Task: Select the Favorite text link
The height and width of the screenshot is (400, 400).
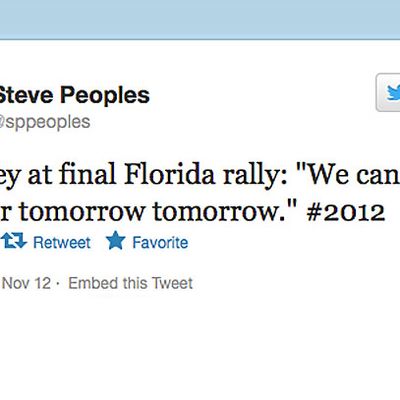Action: tap(160, 243)
